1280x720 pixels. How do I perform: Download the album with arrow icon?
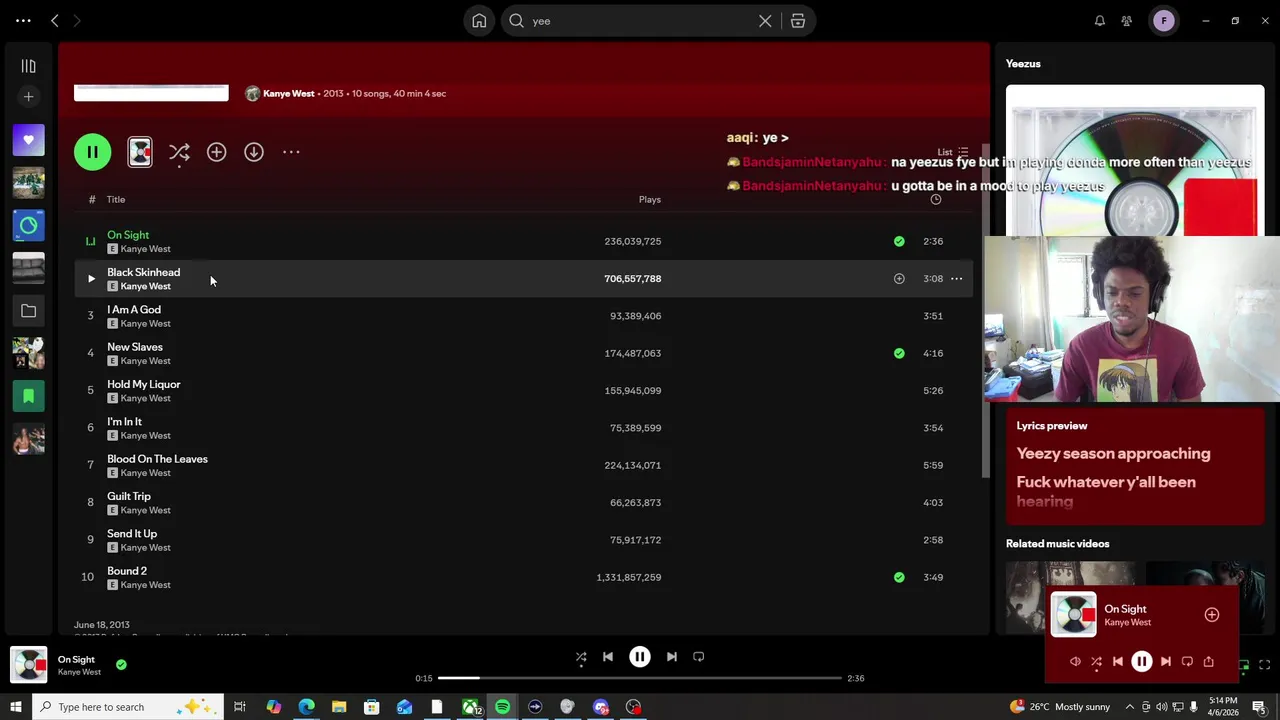coord(254,152)
